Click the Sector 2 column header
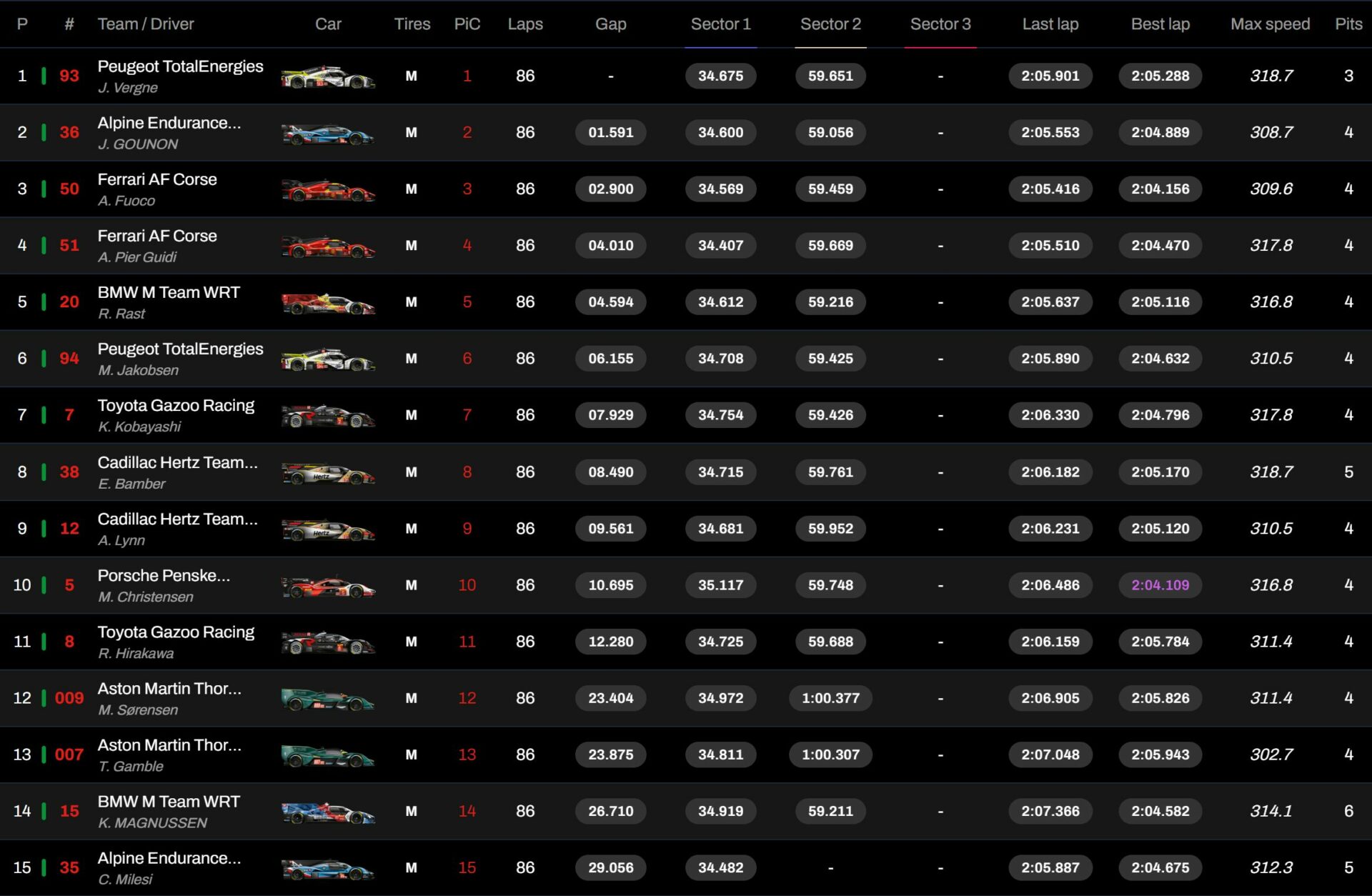Screen dimensions: 1372x896 point(830,24)
